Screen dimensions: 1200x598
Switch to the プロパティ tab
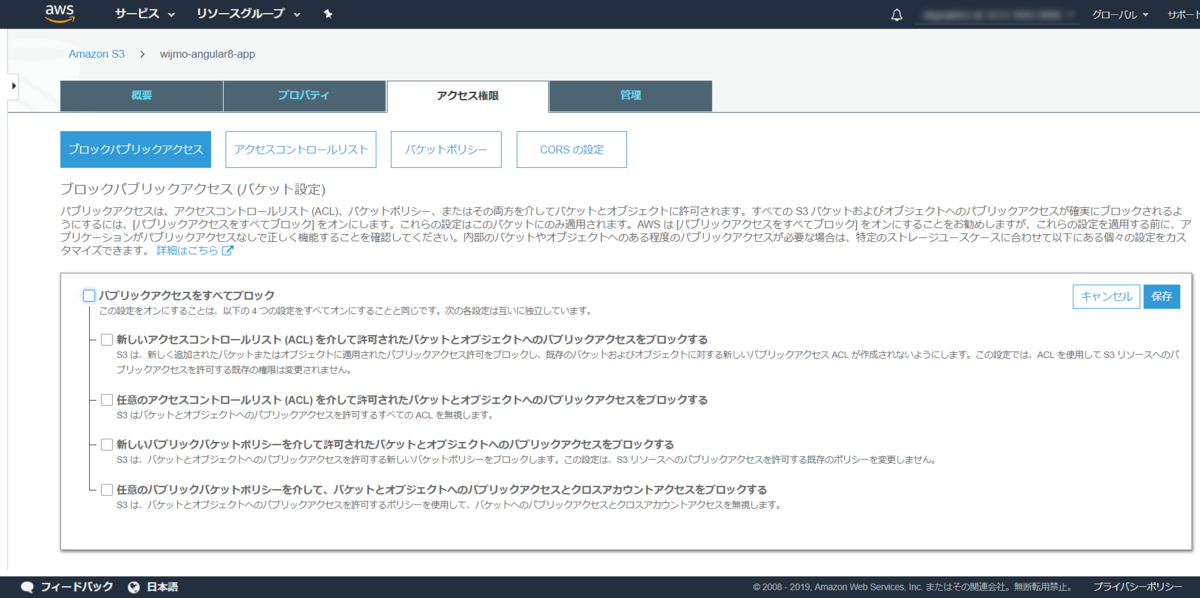coord(304,96)
